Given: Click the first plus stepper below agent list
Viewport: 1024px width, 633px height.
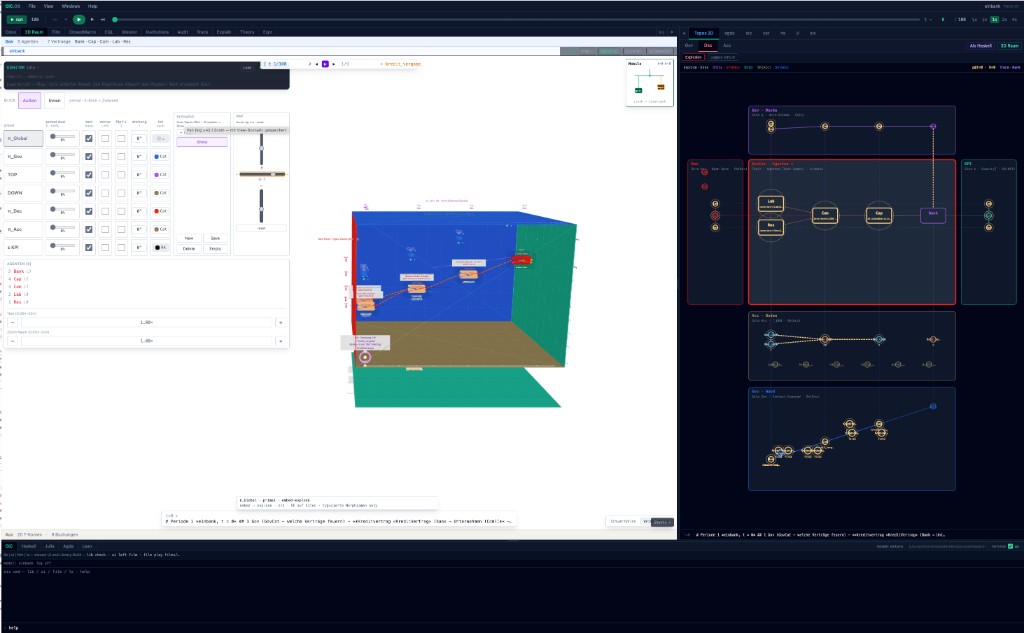Looking at the screenshot, I should (281, 323).
